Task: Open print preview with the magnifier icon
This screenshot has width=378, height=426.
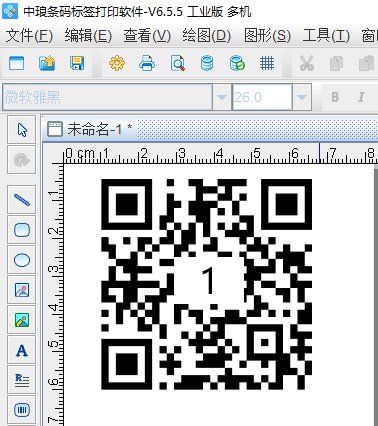Action: pos(178,63)
